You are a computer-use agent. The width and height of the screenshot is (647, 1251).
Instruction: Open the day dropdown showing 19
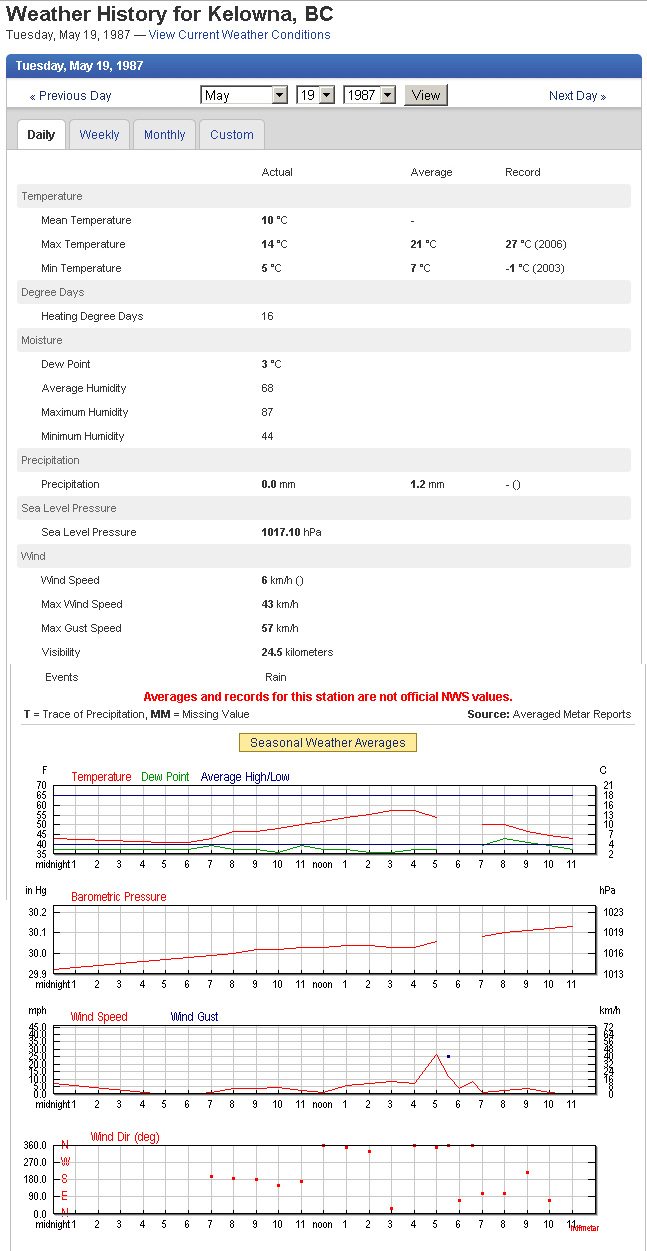[x=314, y=95]
